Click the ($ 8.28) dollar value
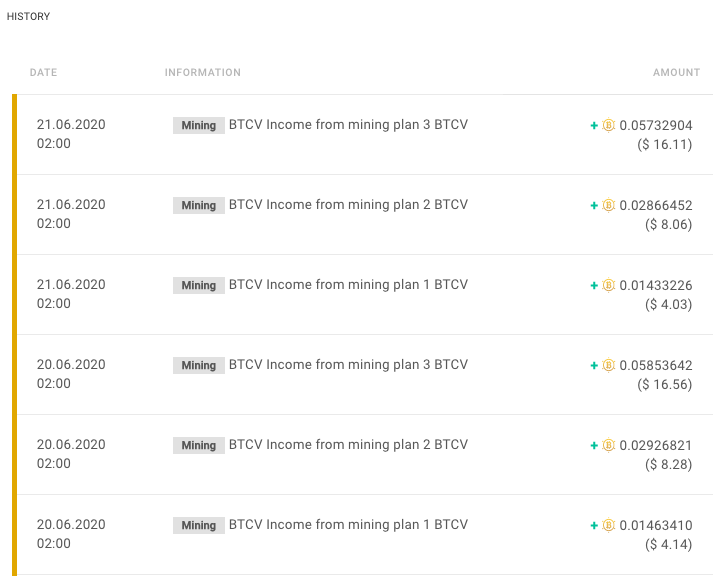 (668, 464)
